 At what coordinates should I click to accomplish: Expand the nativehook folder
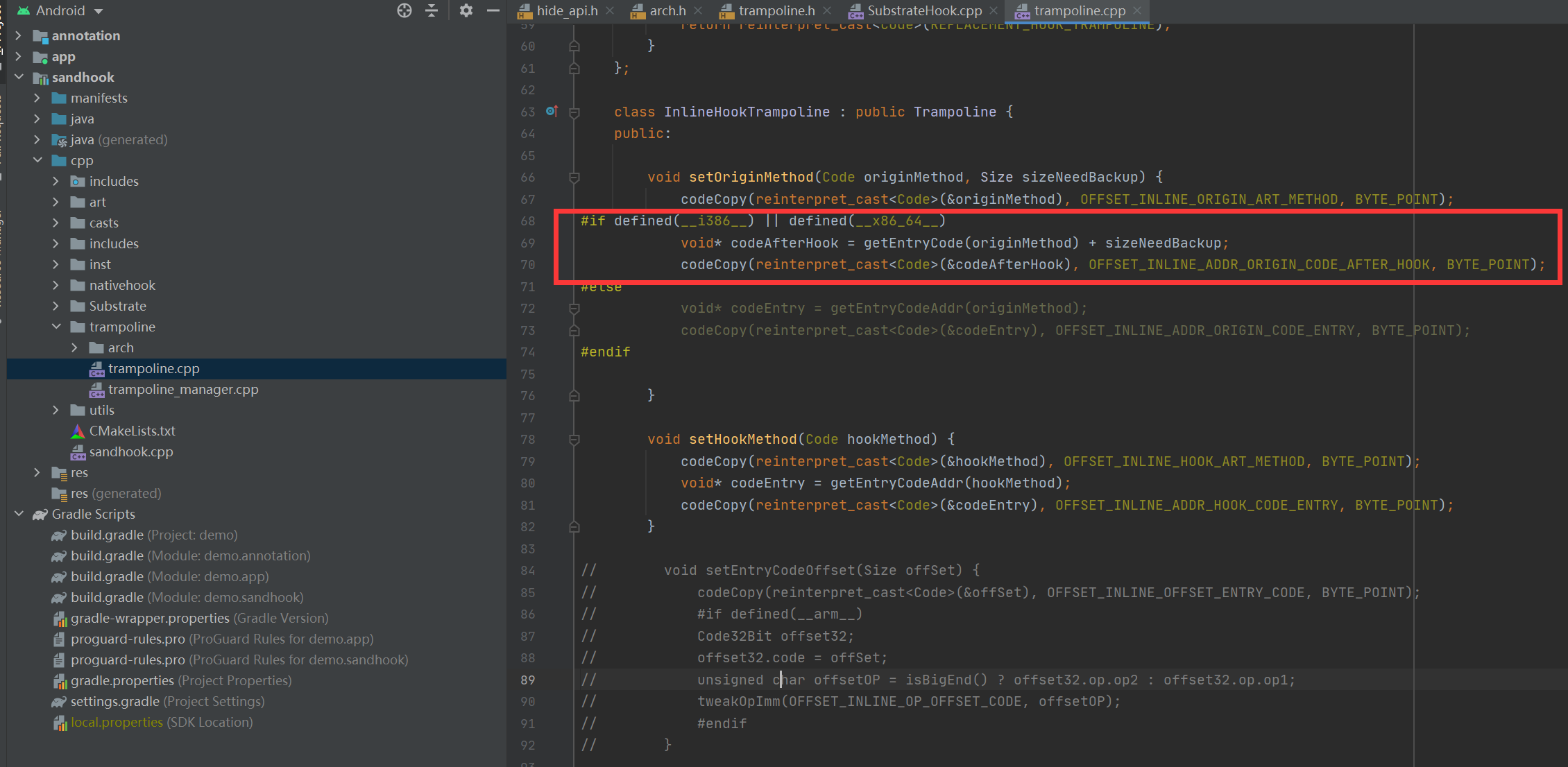[56, 285]
